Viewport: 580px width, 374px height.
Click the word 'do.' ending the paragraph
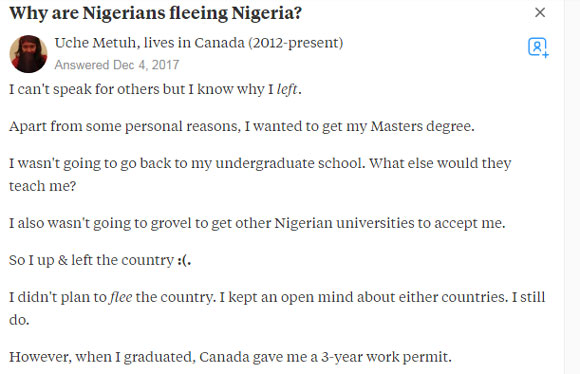pos(19,320)
